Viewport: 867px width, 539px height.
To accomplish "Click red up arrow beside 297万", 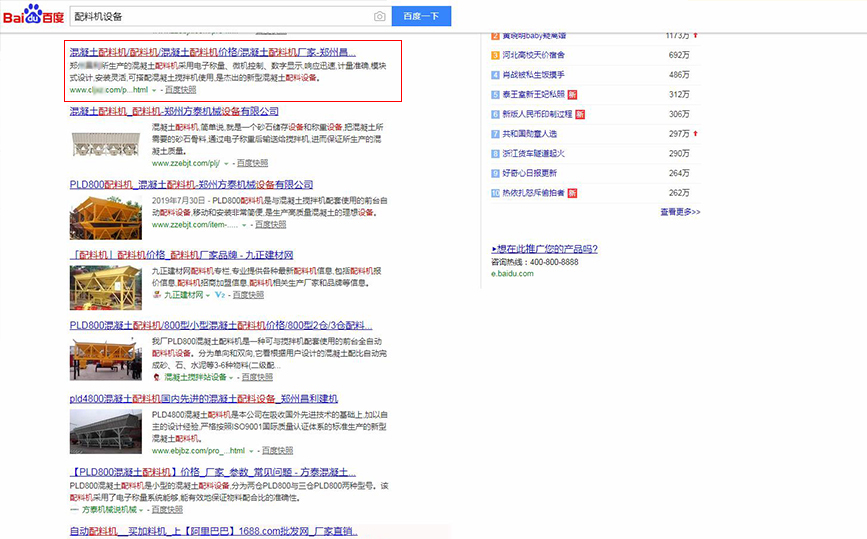I will [x=696, y=133].
